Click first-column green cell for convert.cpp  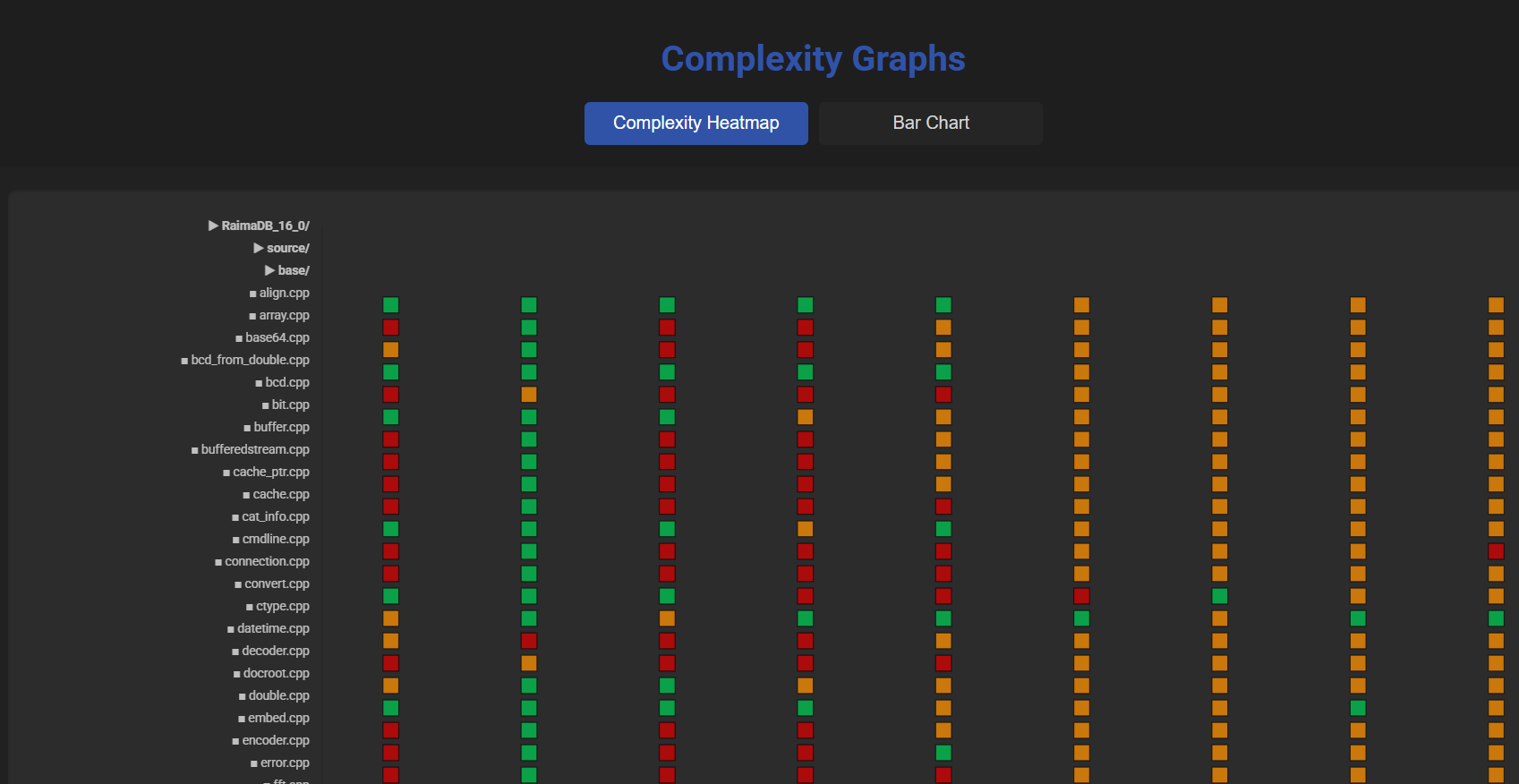(x=391, y=596)
